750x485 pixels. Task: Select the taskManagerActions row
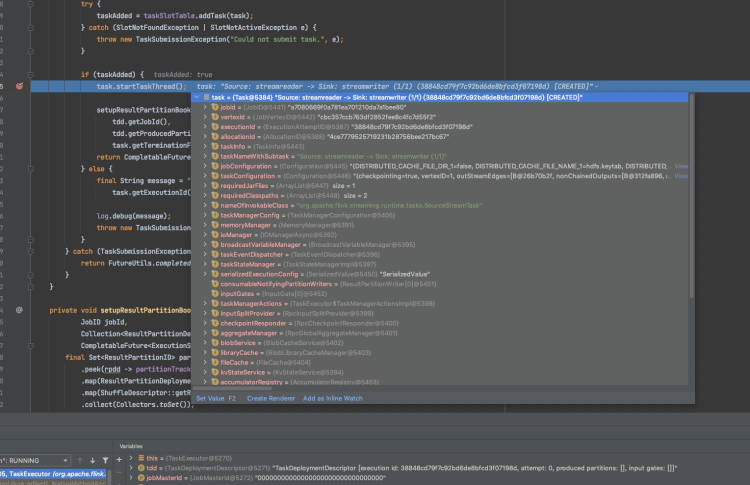click(440, 303)
